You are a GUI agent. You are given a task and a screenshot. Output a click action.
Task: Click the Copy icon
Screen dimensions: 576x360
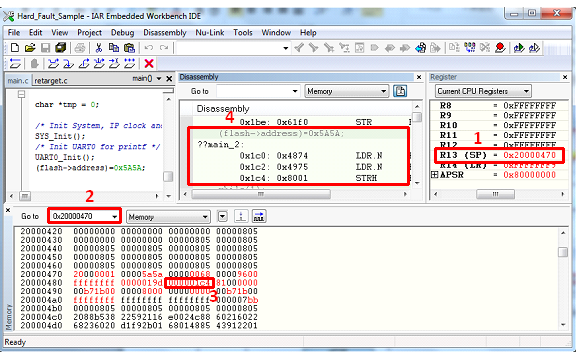pos(114,48)
